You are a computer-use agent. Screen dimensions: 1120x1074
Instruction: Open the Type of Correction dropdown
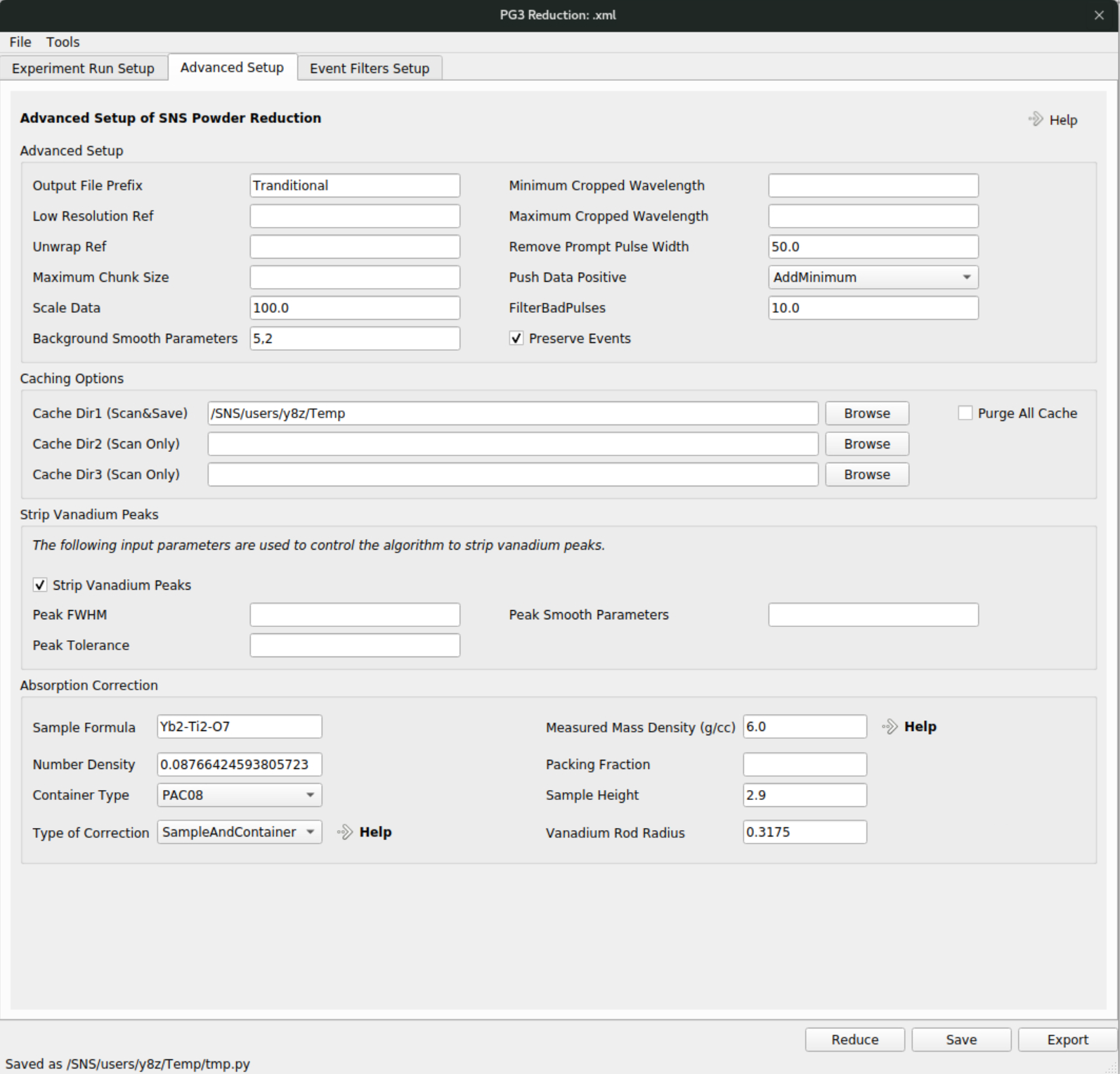[239, 832]
